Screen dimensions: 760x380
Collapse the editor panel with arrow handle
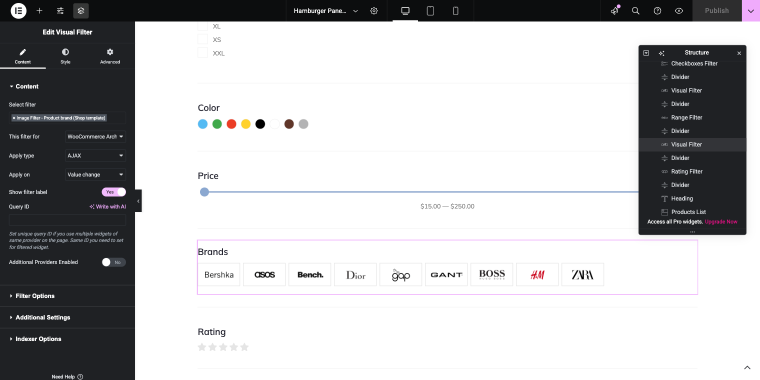pyautogui.click(x=138, y=201)
